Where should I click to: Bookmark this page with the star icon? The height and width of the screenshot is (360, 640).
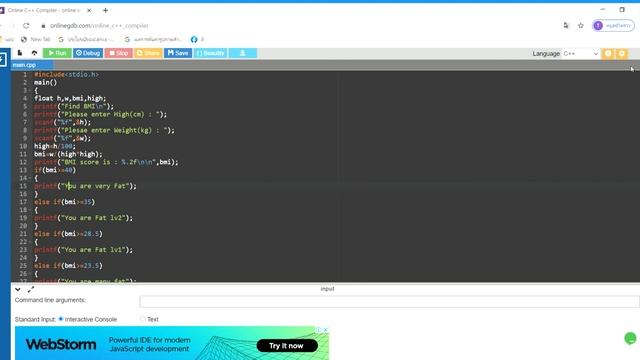580,26
